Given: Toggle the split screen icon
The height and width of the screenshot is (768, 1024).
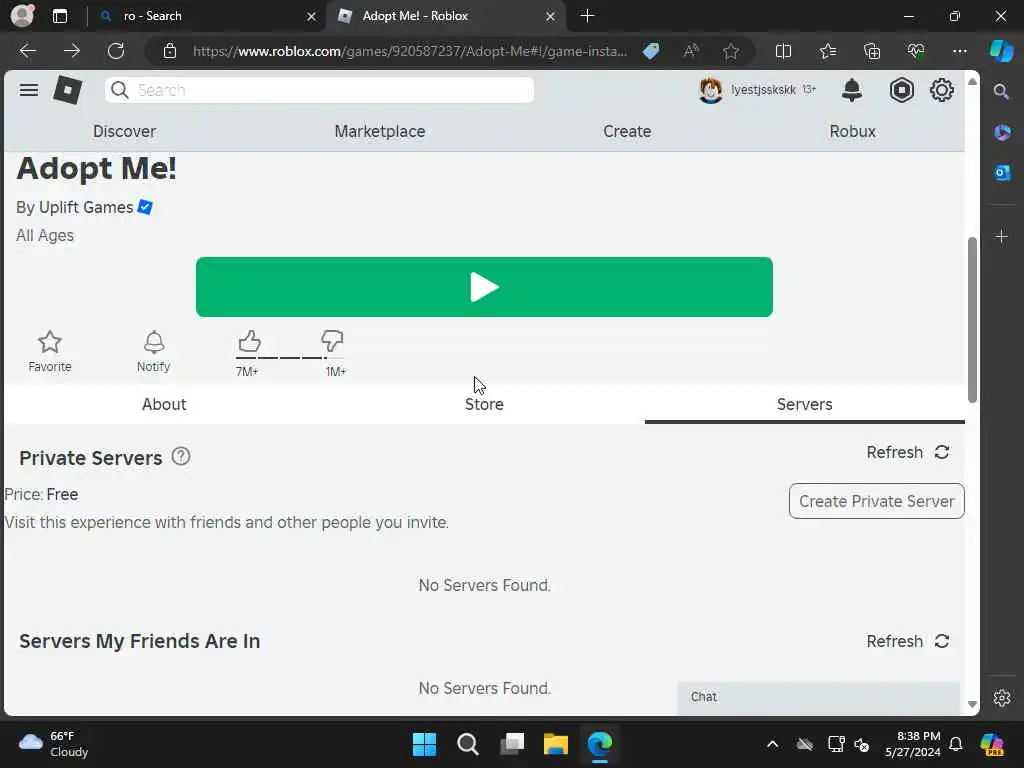Looking at the screenshot, I should [x=783, y=51].
